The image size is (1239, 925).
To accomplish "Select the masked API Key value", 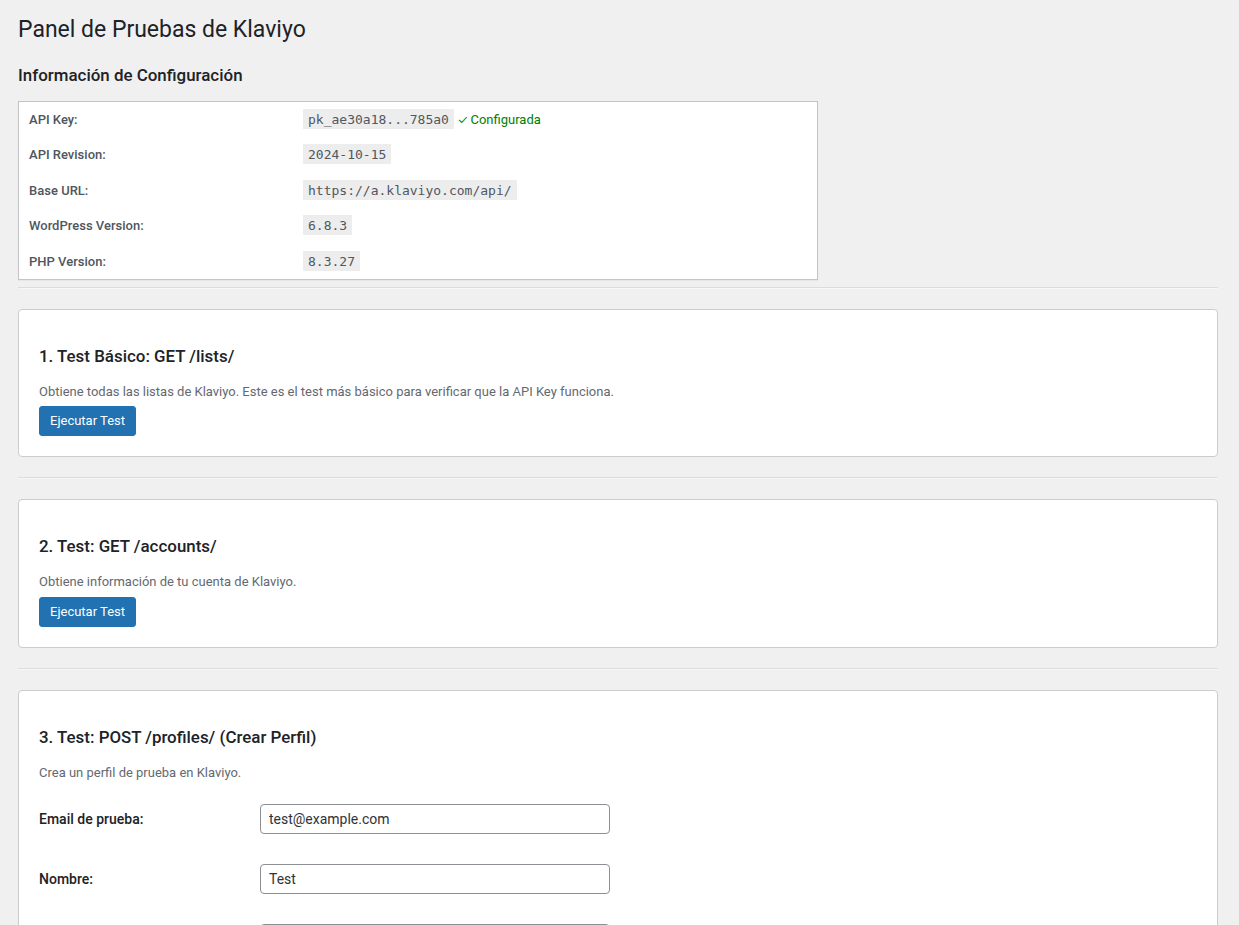I will coord(377,119).
